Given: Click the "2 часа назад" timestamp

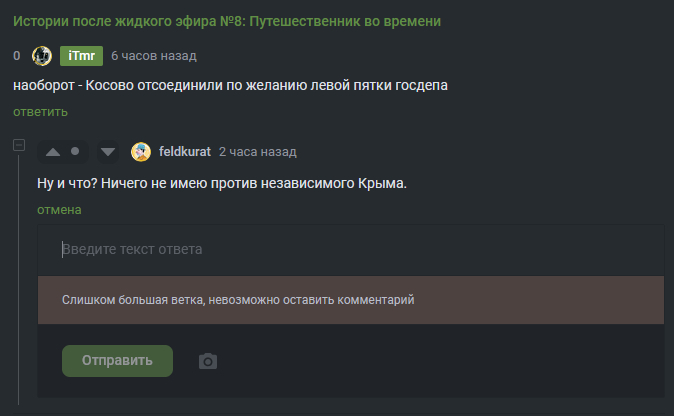Looking at the screenshot, I should tap(257, 152).
